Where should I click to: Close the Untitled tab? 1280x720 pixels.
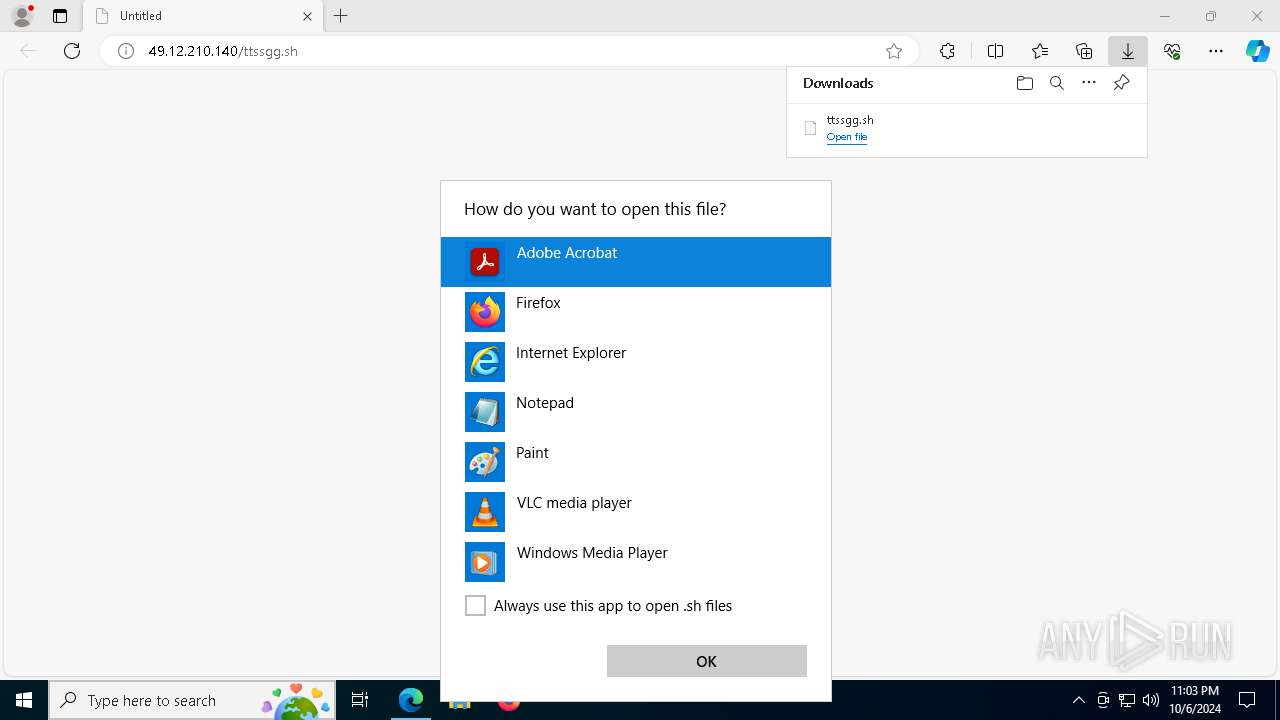pos(307,16)
